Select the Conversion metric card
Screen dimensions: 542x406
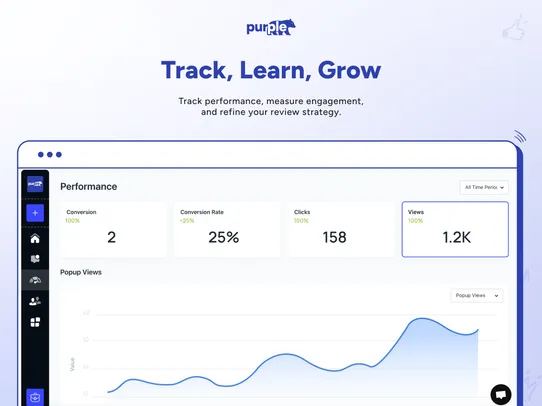pos(113,229)
